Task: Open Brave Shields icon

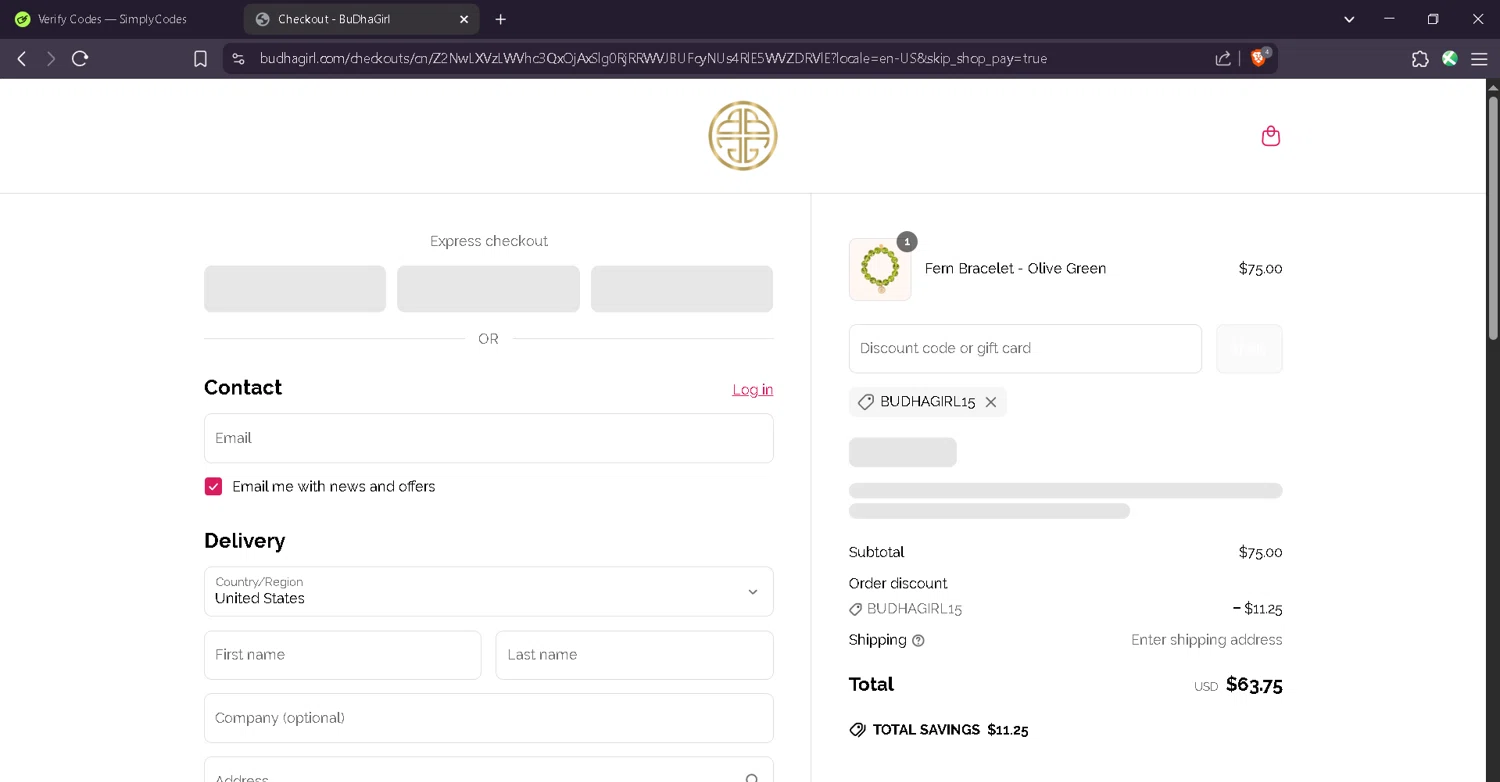Action: tap(1259, 58)
